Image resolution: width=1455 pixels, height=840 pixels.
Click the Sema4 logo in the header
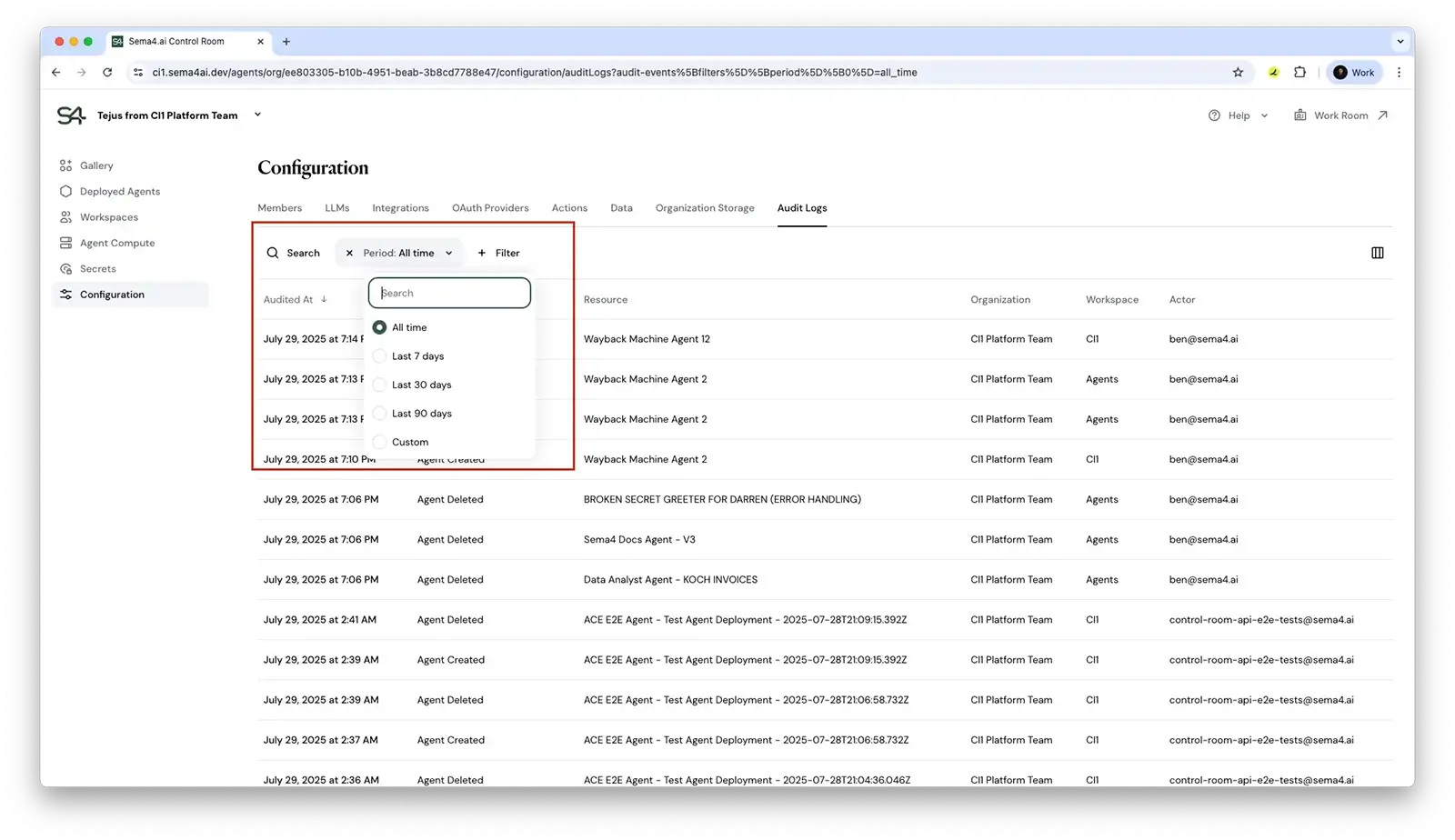point(70,115)
